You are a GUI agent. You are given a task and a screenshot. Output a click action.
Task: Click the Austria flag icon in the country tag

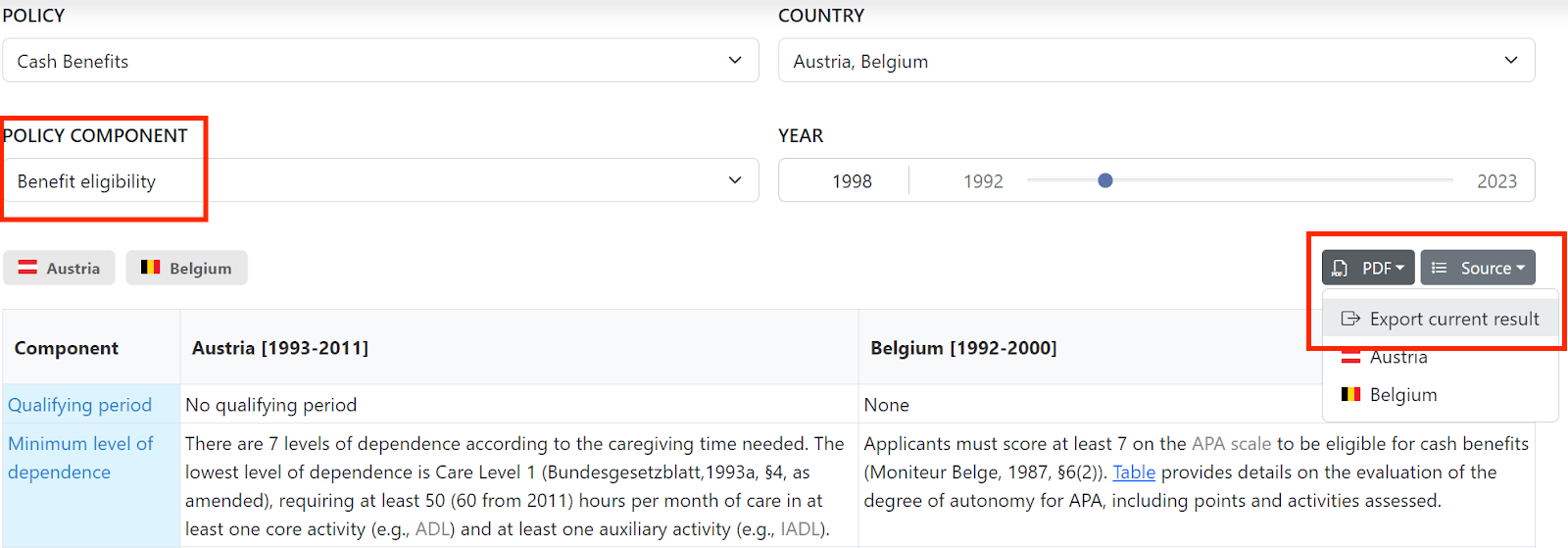(x=27, y=268)
